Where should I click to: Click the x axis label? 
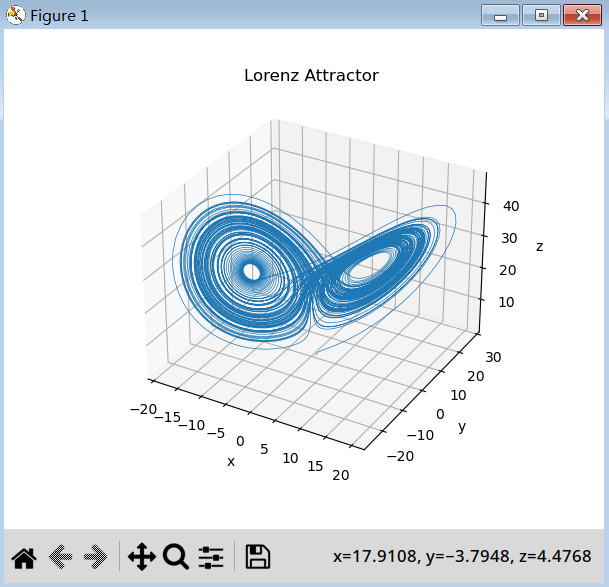tap(231, 461)
